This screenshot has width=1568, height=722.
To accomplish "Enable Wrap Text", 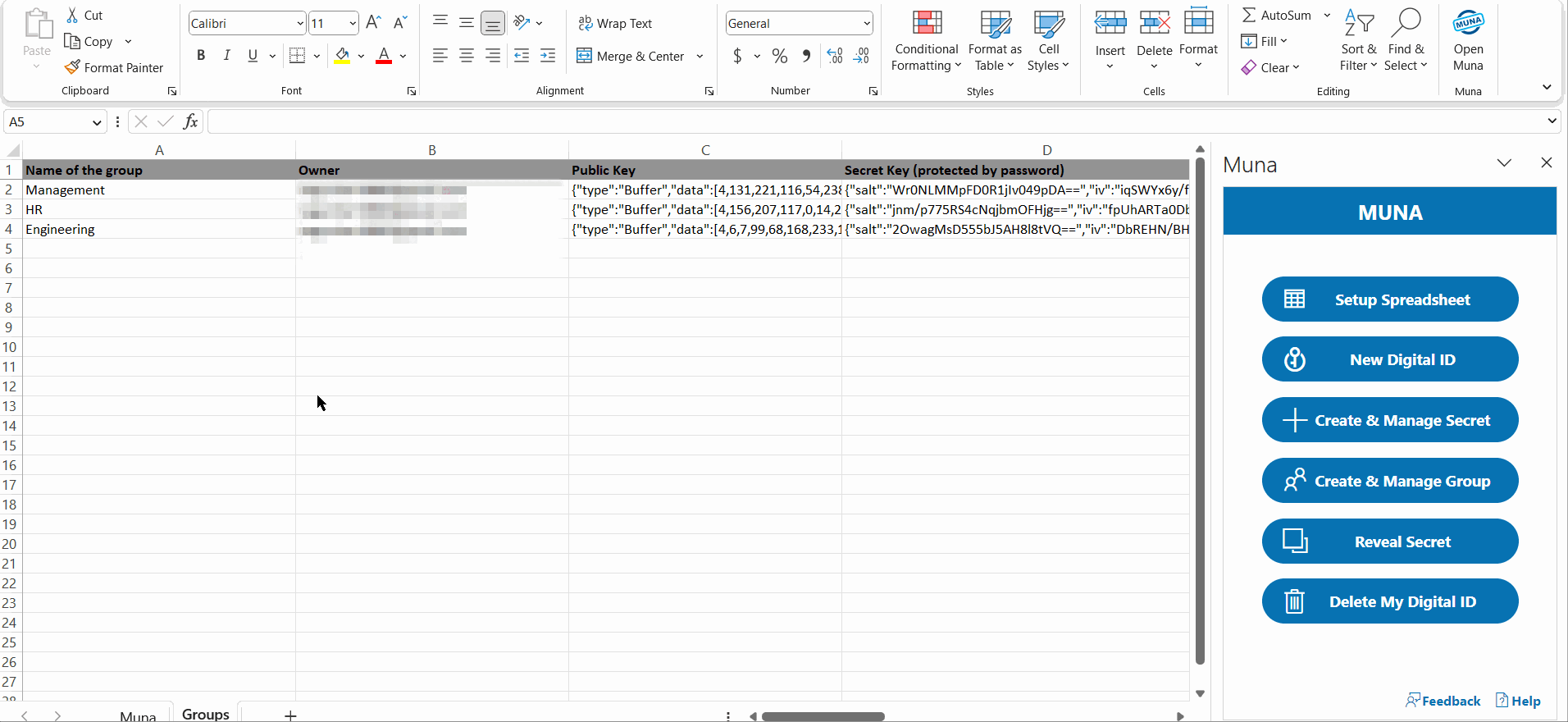I will click(615, 23).
